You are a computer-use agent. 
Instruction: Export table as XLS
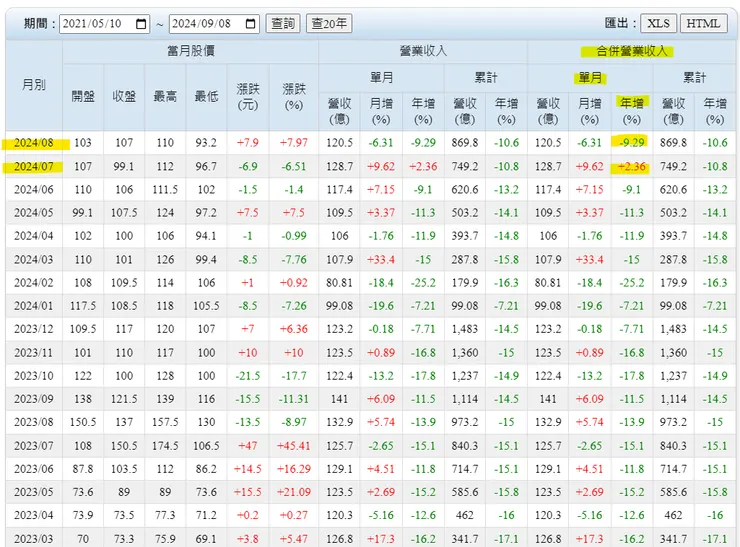point(658,23)
